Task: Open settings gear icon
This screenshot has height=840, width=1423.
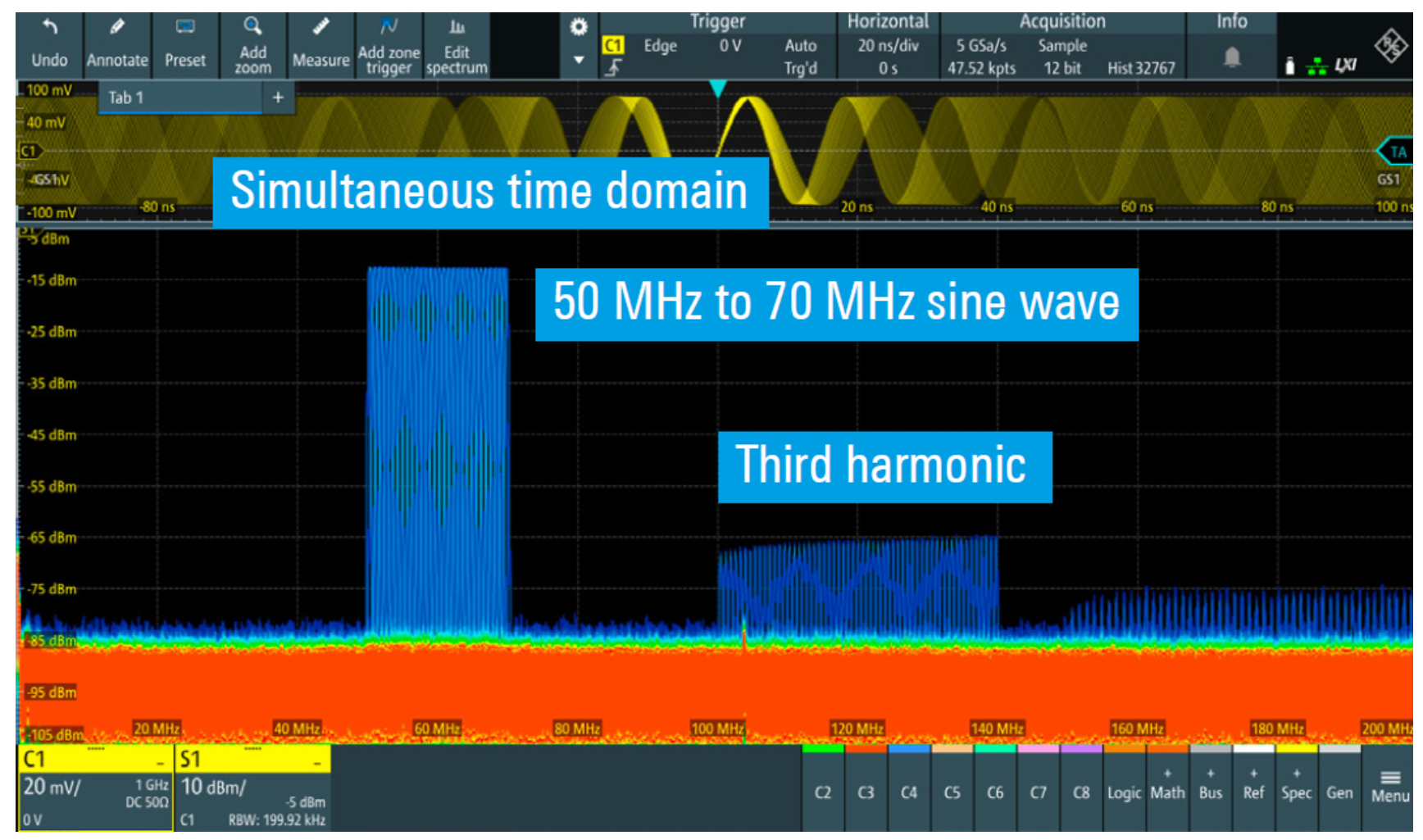Action: pos(579,28)
